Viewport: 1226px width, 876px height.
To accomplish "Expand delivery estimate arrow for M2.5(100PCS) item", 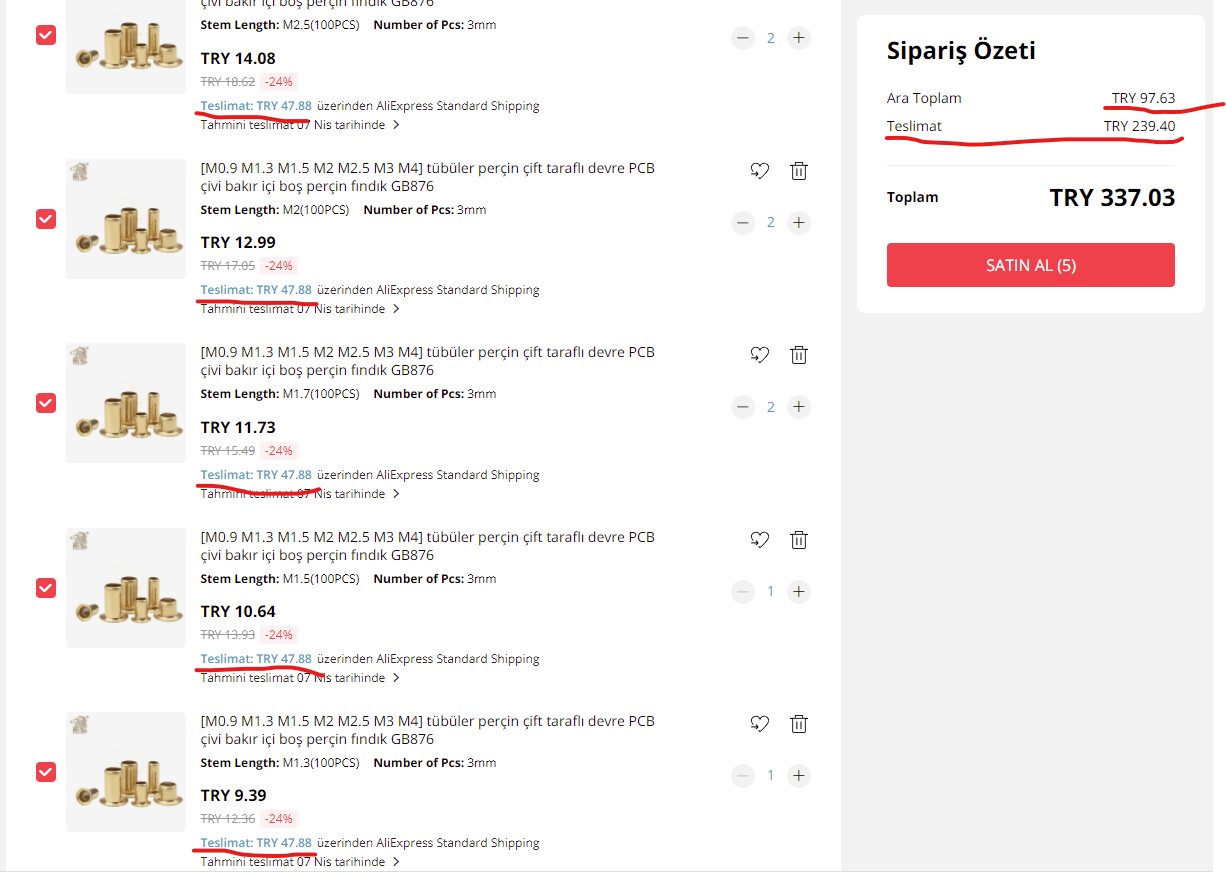I will coord(396,125).
